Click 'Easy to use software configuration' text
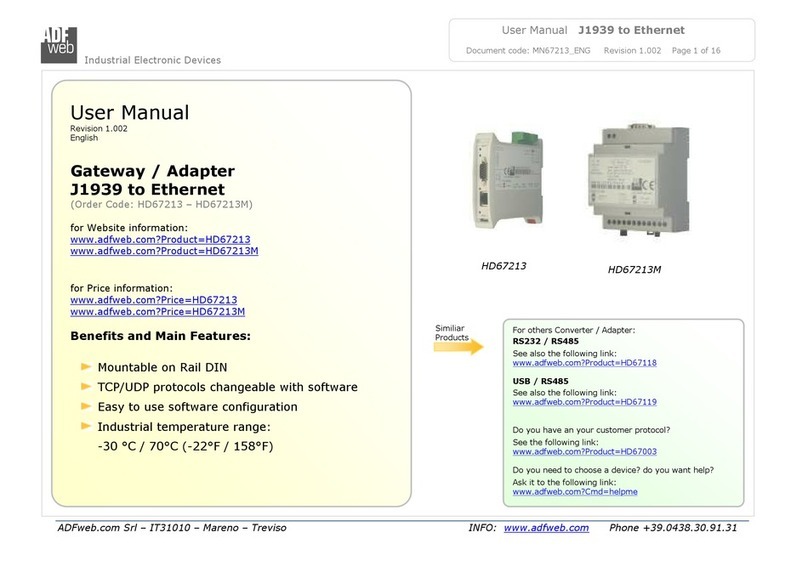The image size is (808, 561). [x=197, y=407]
